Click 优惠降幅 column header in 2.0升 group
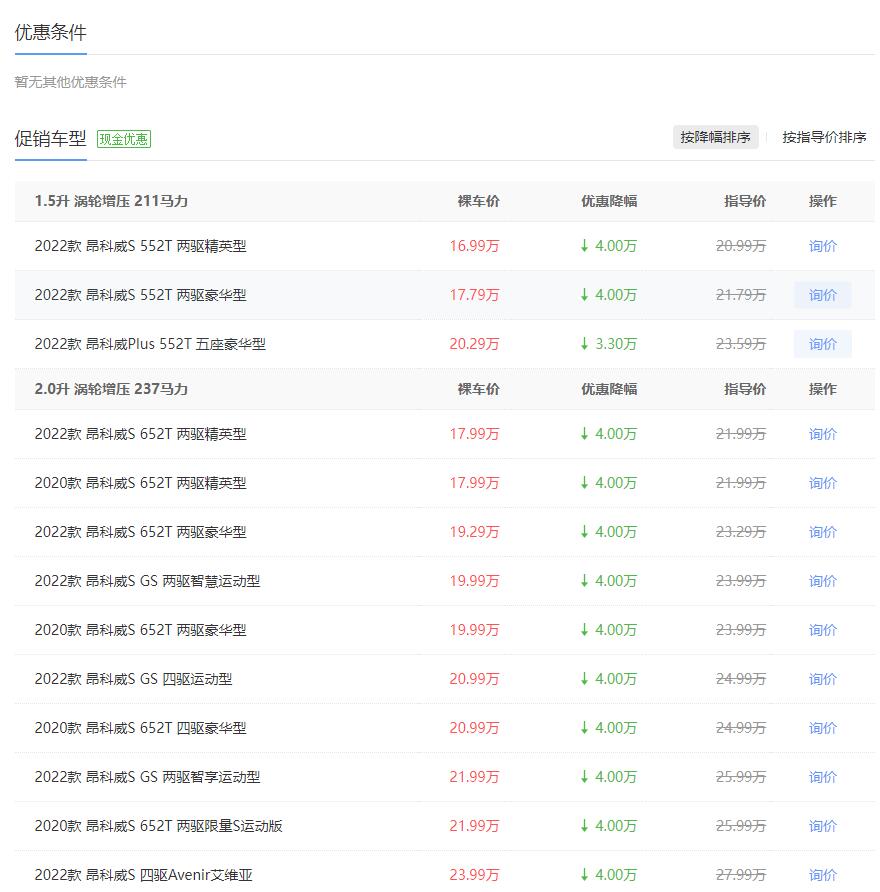The width and height of the screenshot is (880, 892). coord(609,389)
